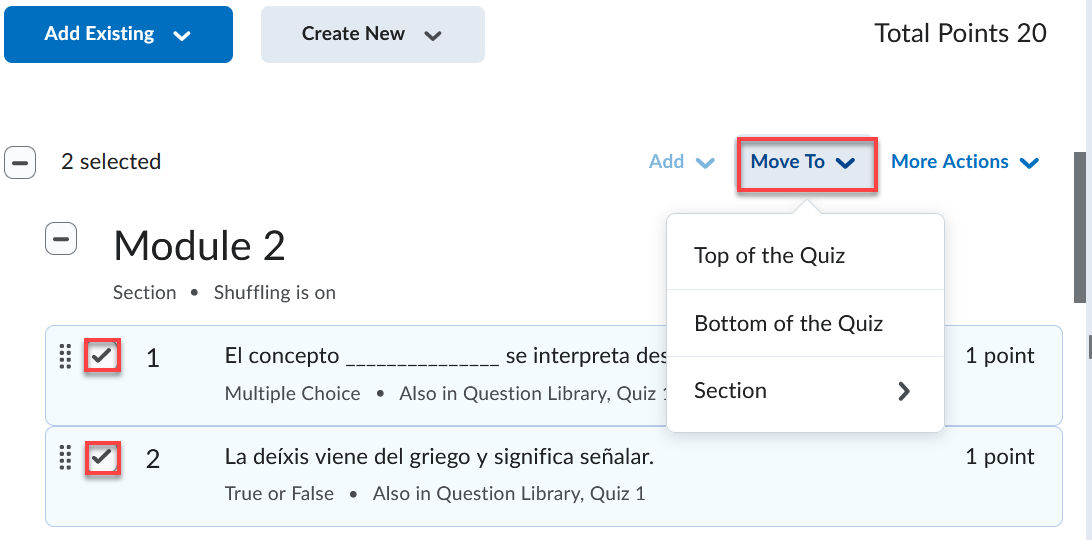Click the chevron arrow next to Section

point(904,391)
